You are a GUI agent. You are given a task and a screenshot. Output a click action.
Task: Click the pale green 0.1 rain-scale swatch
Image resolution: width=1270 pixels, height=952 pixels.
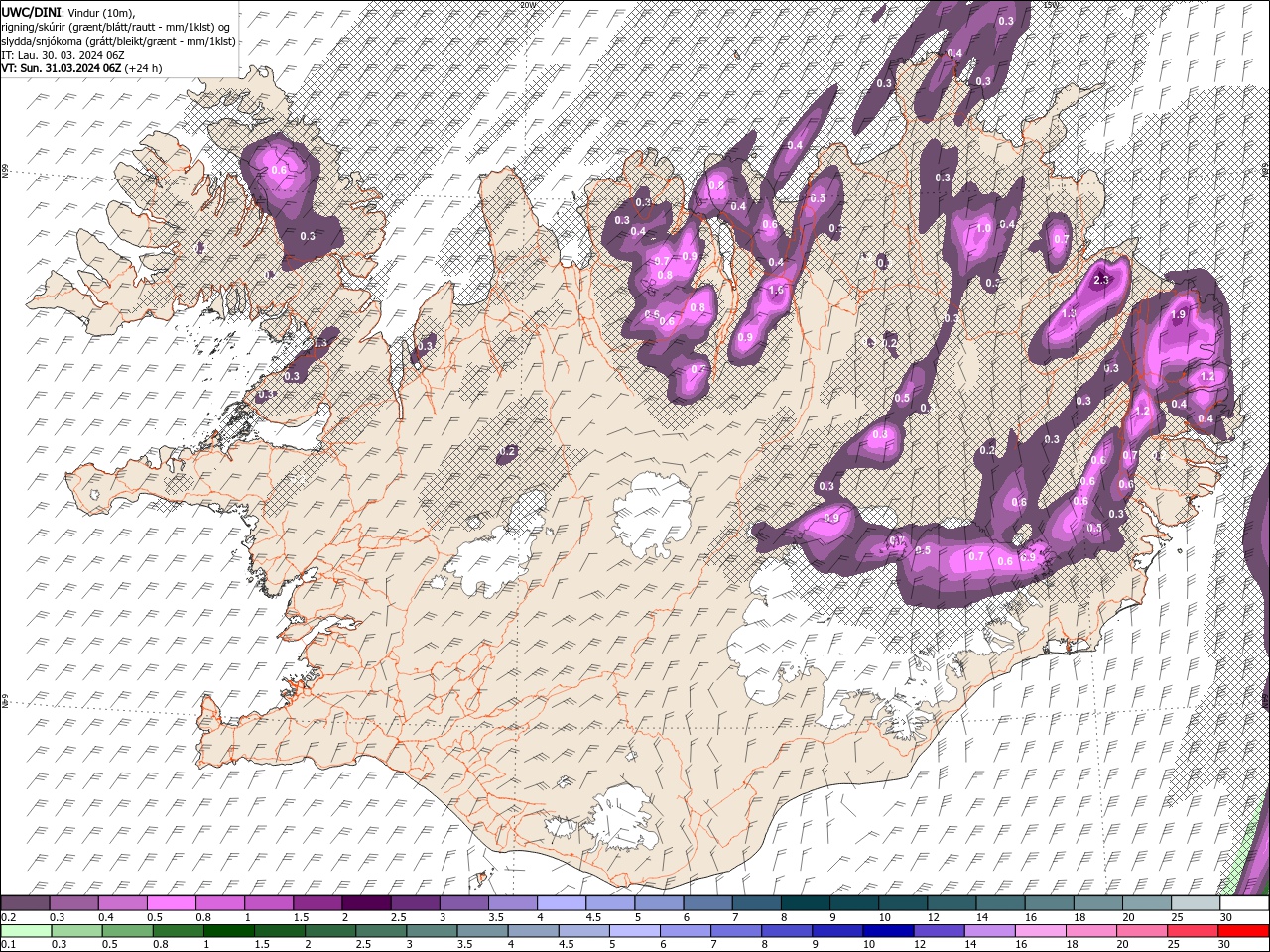tap(26, 931)
